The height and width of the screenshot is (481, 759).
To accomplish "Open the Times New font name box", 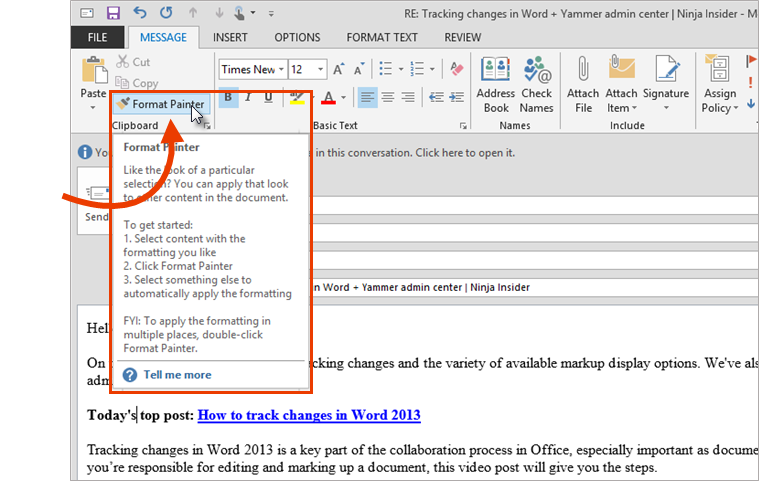I will [x=253, y=70].
